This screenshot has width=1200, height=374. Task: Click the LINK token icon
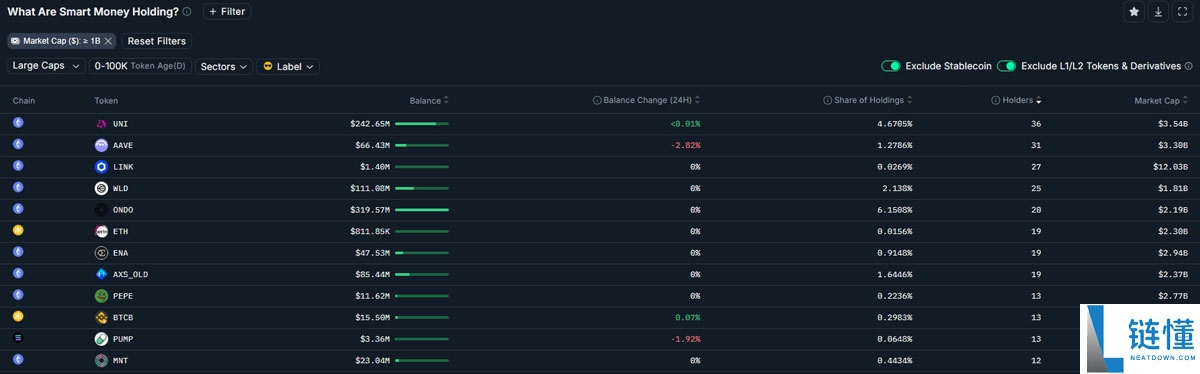pyautogui.click(x=101, y=167)
